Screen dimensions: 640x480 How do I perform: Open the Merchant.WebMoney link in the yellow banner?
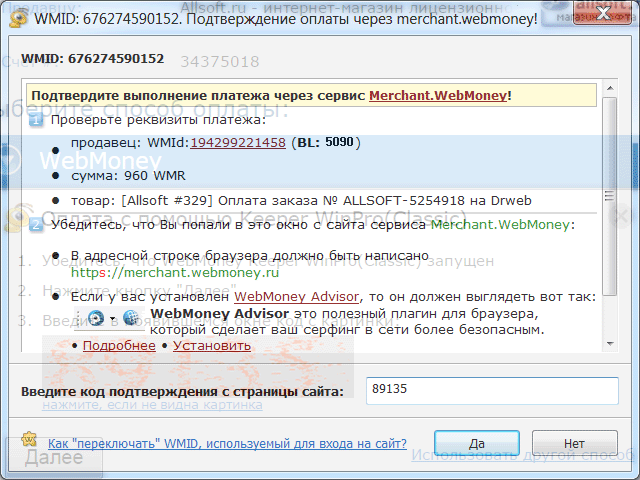click(x=438, y=96)
